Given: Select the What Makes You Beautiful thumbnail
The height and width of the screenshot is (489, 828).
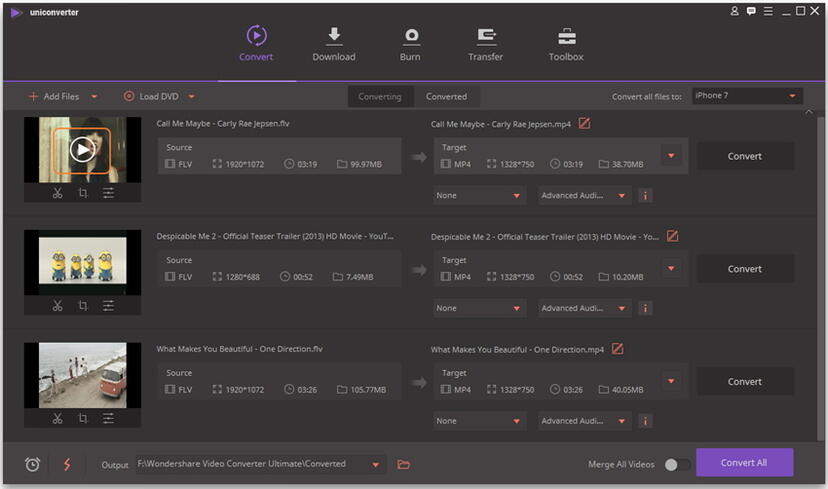Looking at the screenshot, I should pyautogui.click(x=82, y=375).
